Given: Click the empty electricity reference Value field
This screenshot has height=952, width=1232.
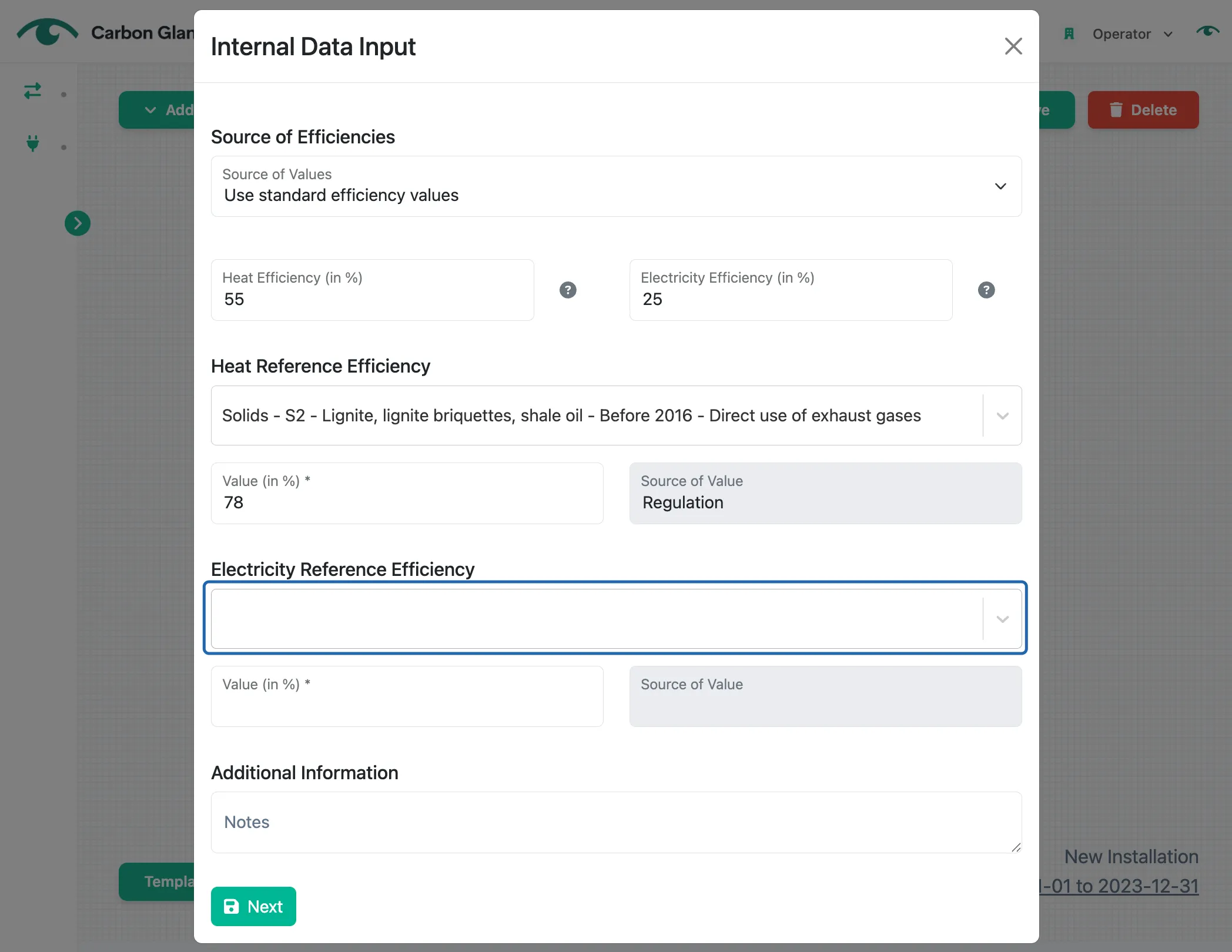Looking at the screenshot, I should pyautogui.click(x=407, y=696).
